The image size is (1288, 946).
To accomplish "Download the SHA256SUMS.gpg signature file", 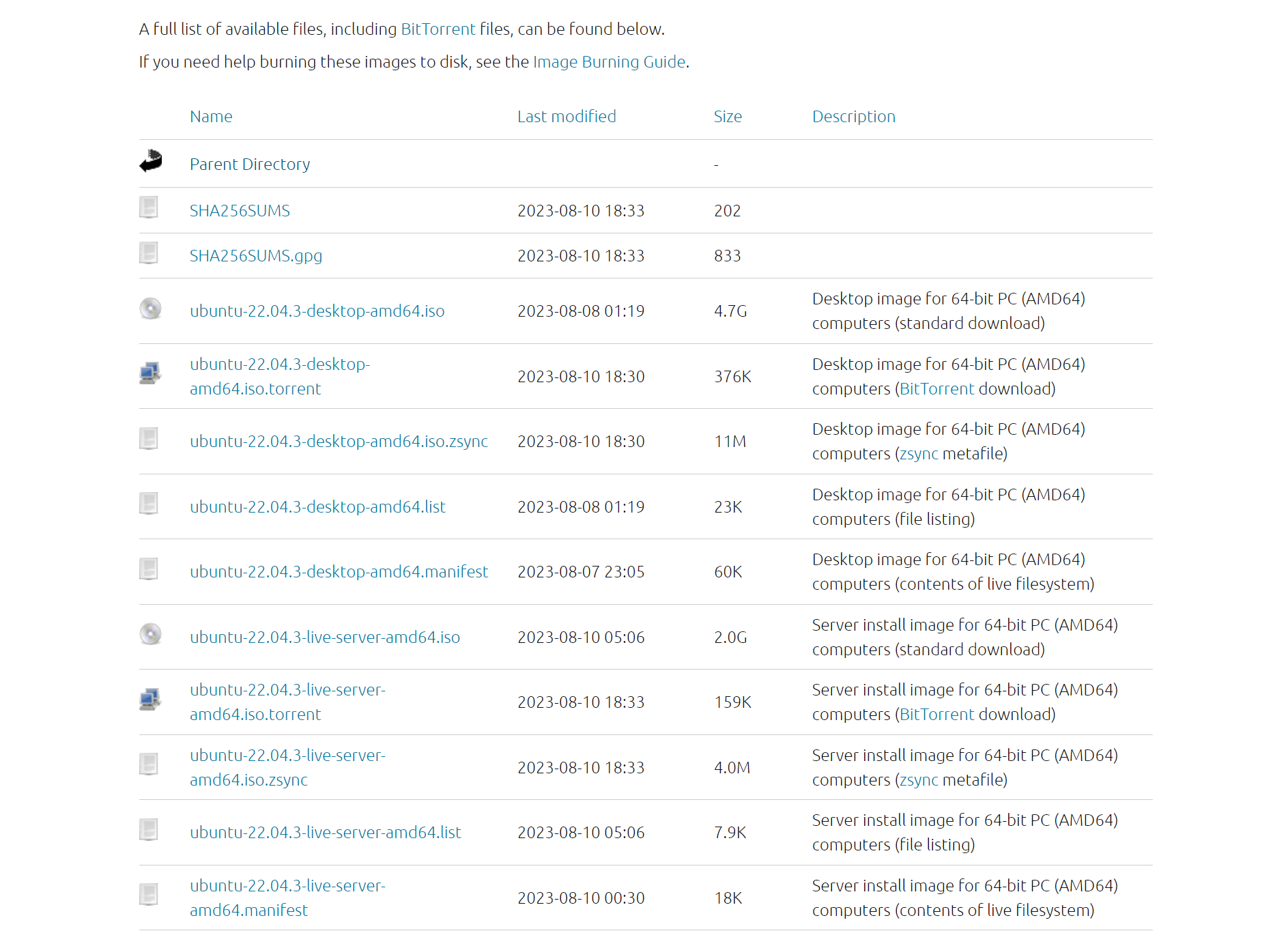I will click(256, 256).
